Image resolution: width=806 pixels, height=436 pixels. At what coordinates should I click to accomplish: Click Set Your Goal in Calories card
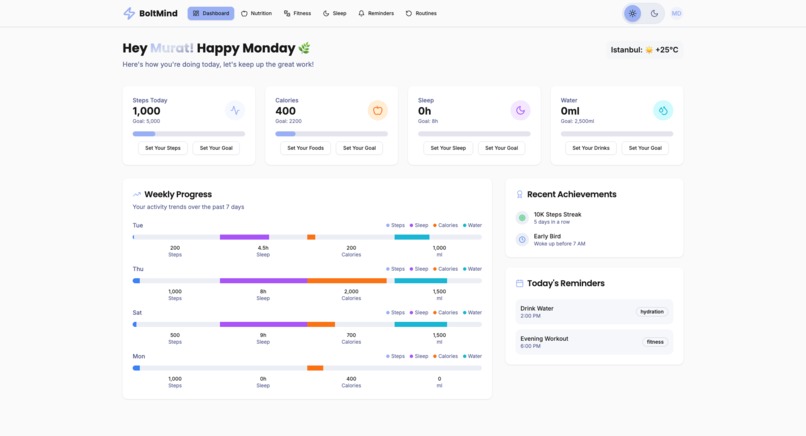click(x=359, y=148)
